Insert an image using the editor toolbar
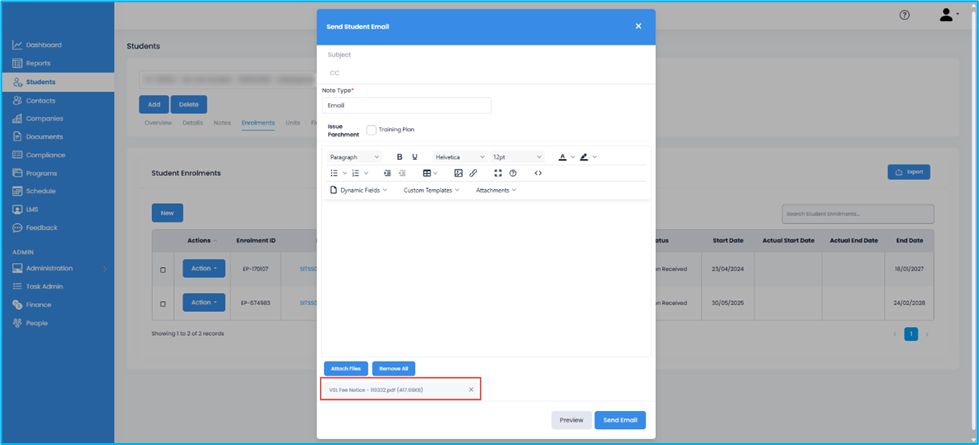Viewport: 979px width, 445px height. click(x=458, y=173)
